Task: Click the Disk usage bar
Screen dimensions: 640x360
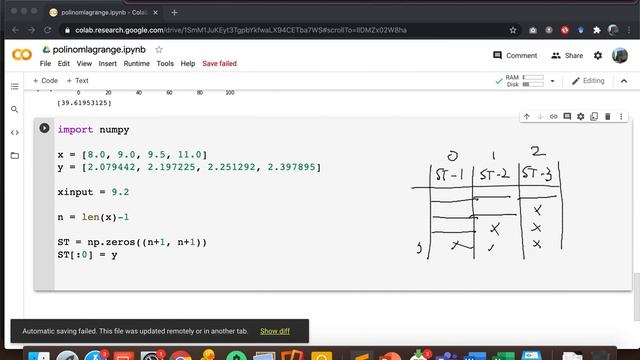Action: click(x=533, y=84)
